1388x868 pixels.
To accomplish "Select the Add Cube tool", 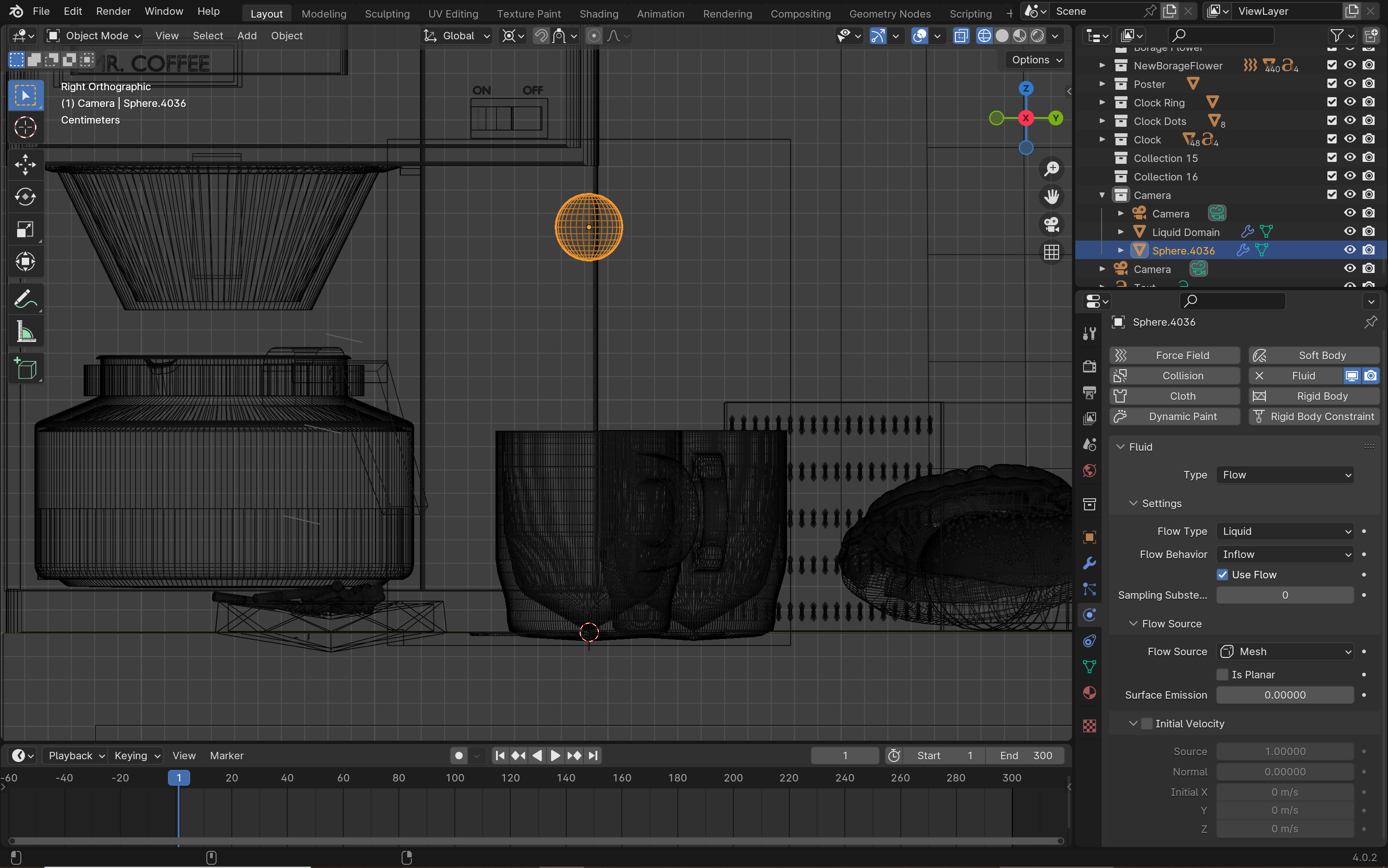I will [25, 369].
